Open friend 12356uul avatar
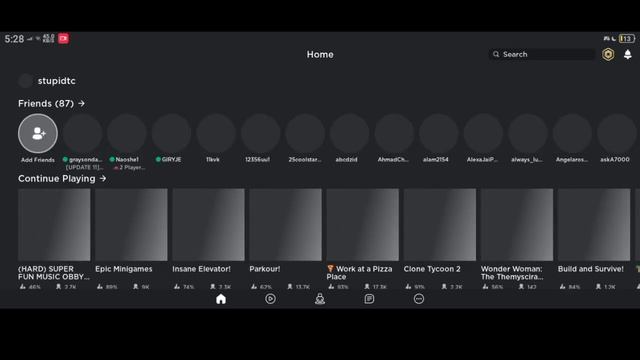The width and height of the screenshot is (640, 360). (x=260, y=133)
